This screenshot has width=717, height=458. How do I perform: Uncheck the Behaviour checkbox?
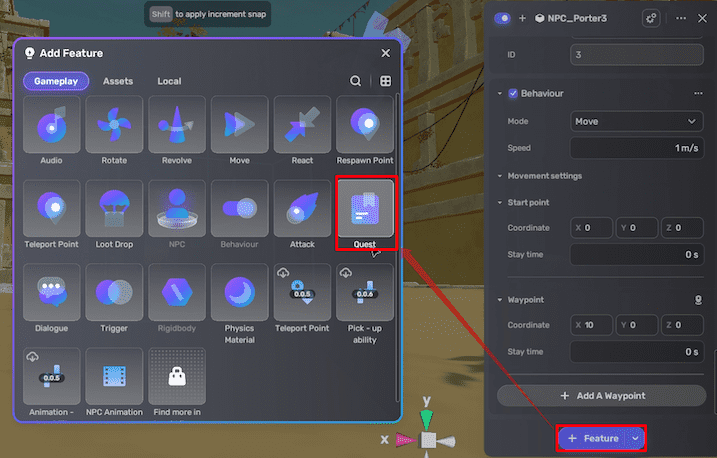tap(513, 94)
